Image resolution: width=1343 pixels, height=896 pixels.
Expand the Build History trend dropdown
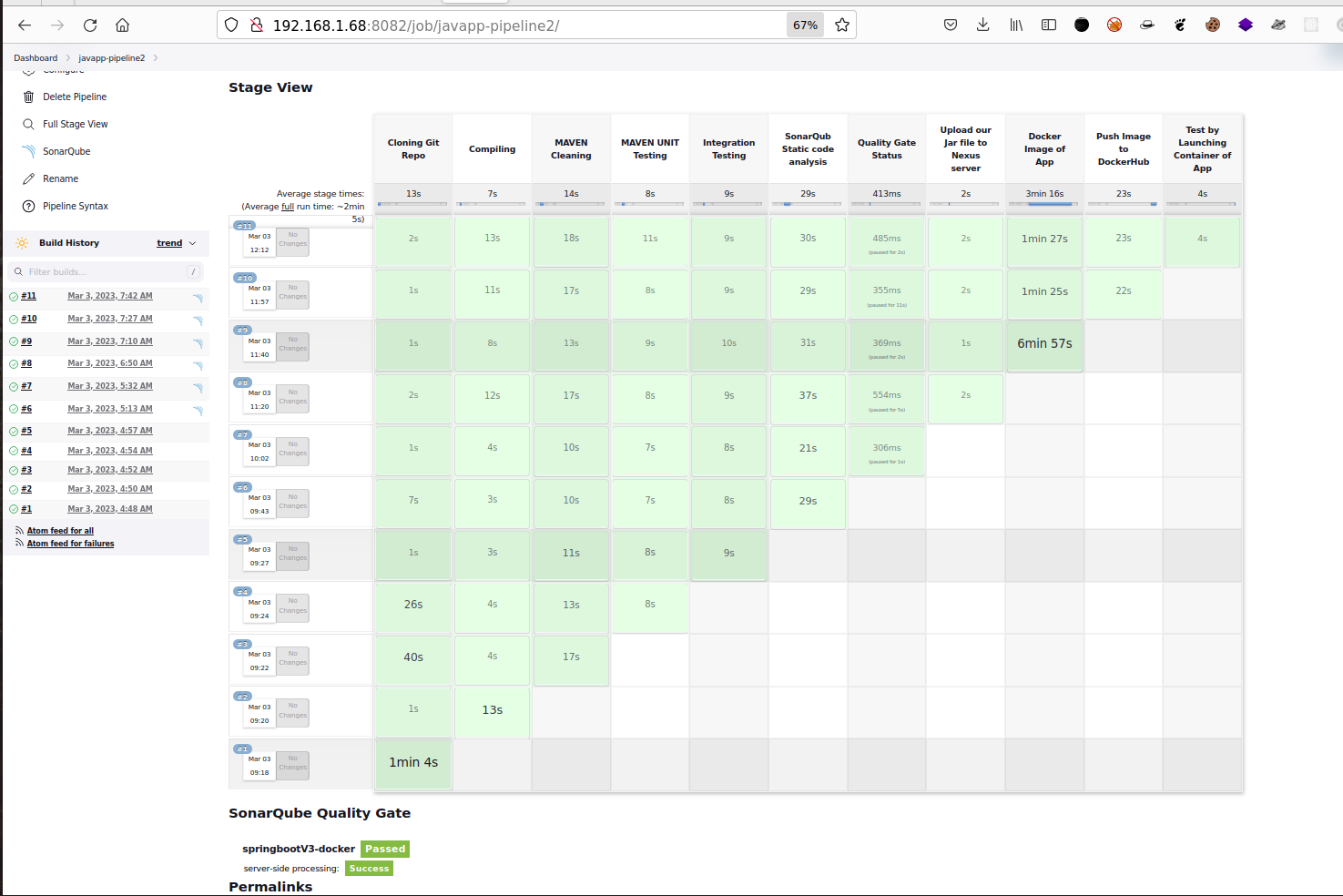point(192,243)
